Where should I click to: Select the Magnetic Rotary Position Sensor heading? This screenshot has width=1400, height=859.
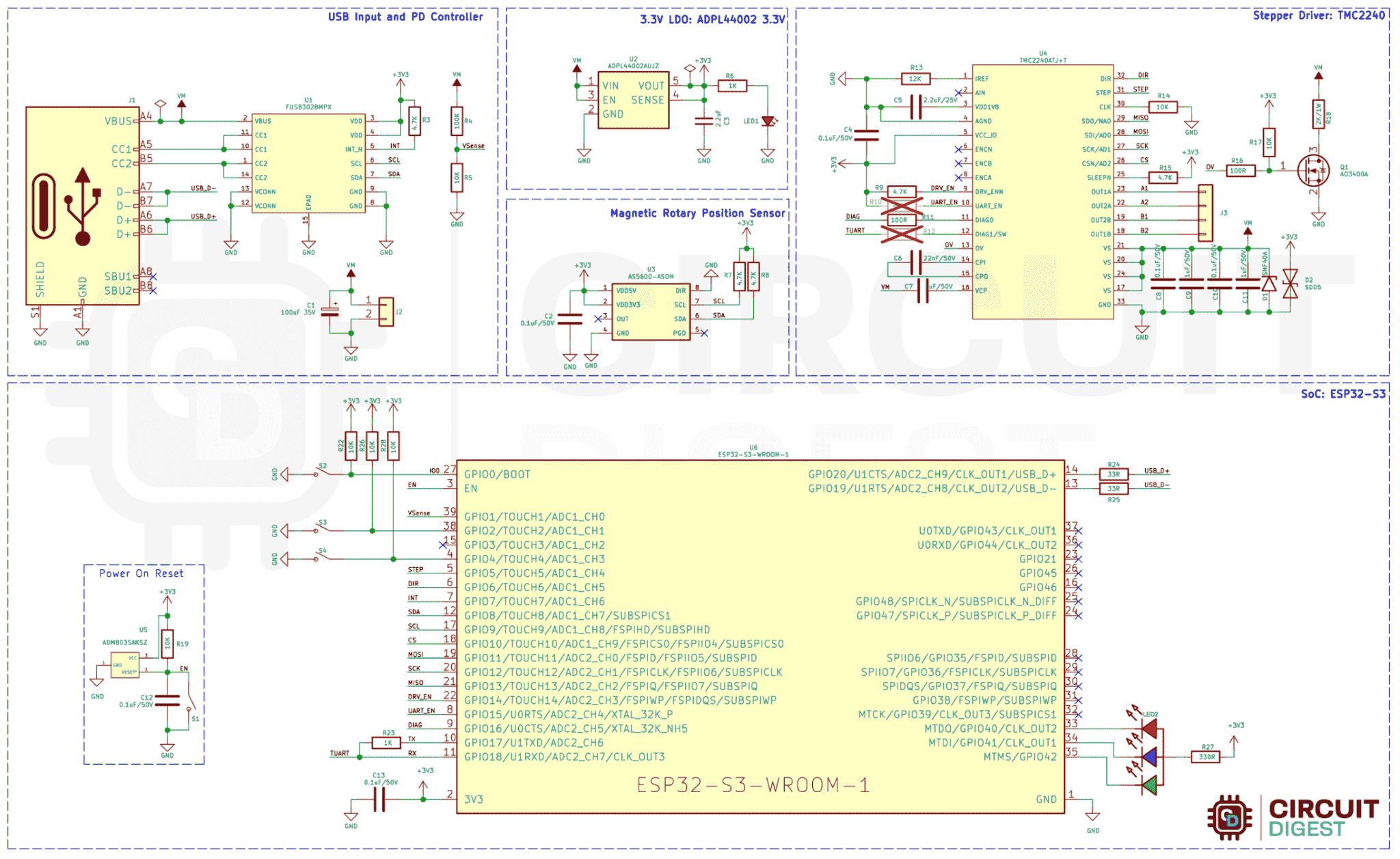coord(697,213)
